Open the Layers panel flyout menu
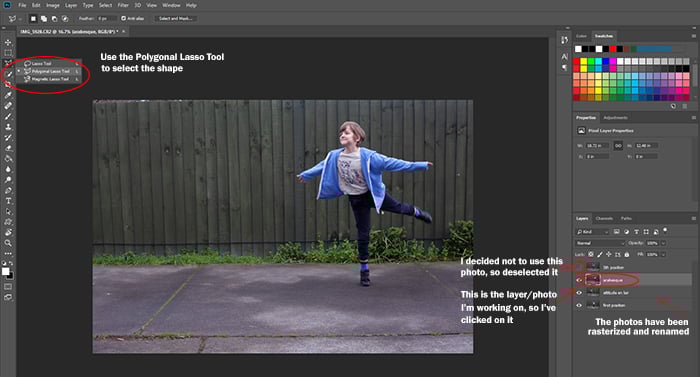Image resolution: width=700 pixels, height=377 pixels. click(x=694, y=218)
